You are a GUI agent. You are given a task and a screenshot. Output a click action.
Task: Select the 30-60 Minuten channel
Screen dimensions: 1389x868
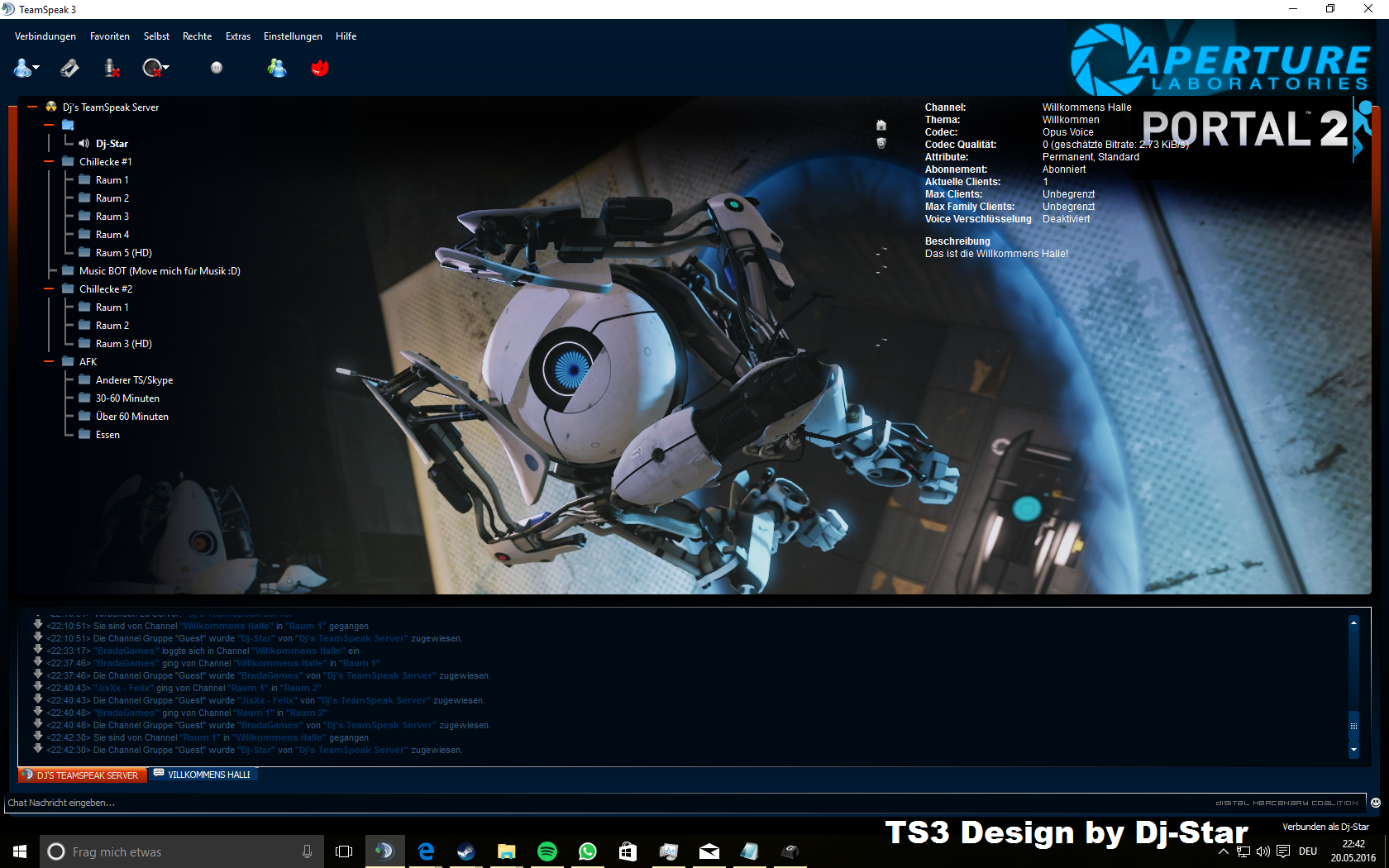[x=127, y=398]
